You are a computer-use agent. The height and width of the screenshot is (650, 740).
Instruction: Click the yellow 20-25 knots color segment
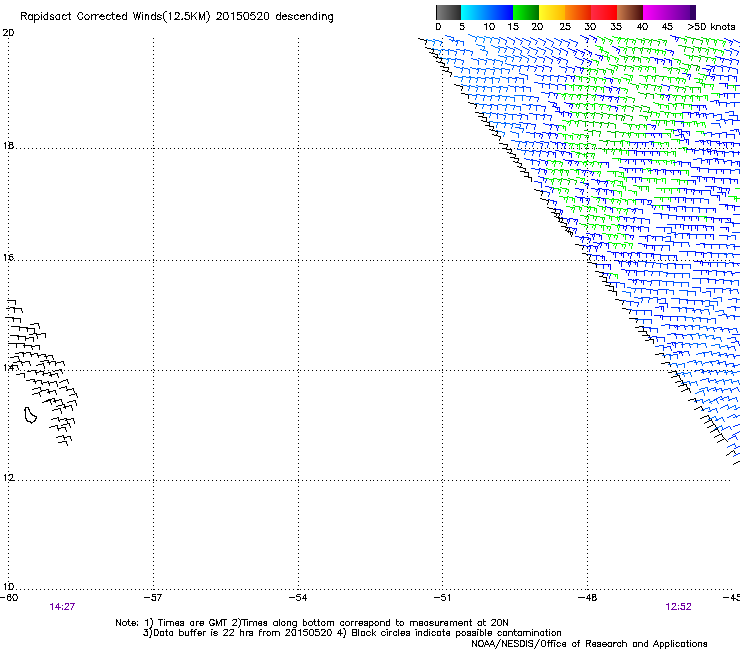pyautogui.click(x=552, y=12)
